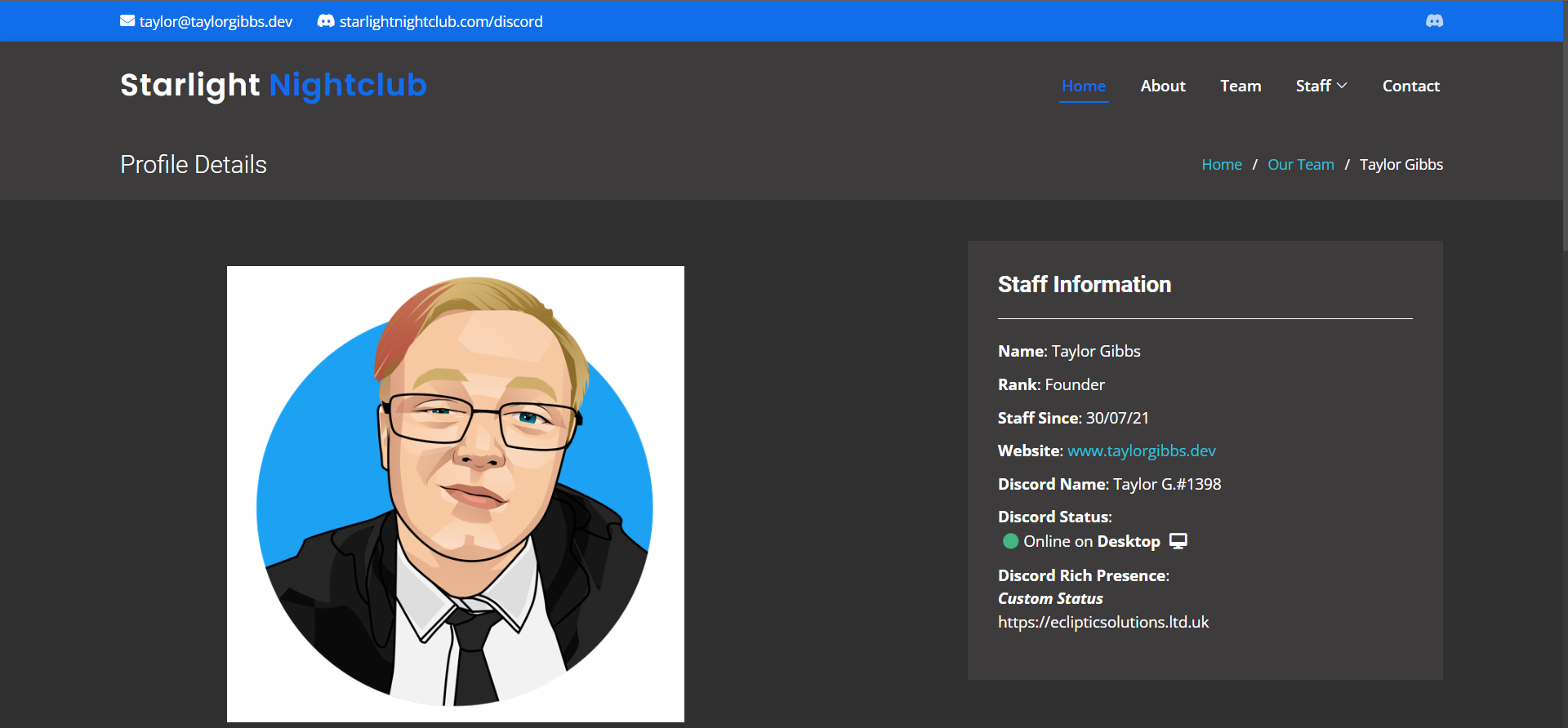Click the eclipticsolutions.ltd.uk custom status text
Screen dimensions: 1568x728
[x=1102, y=622]
